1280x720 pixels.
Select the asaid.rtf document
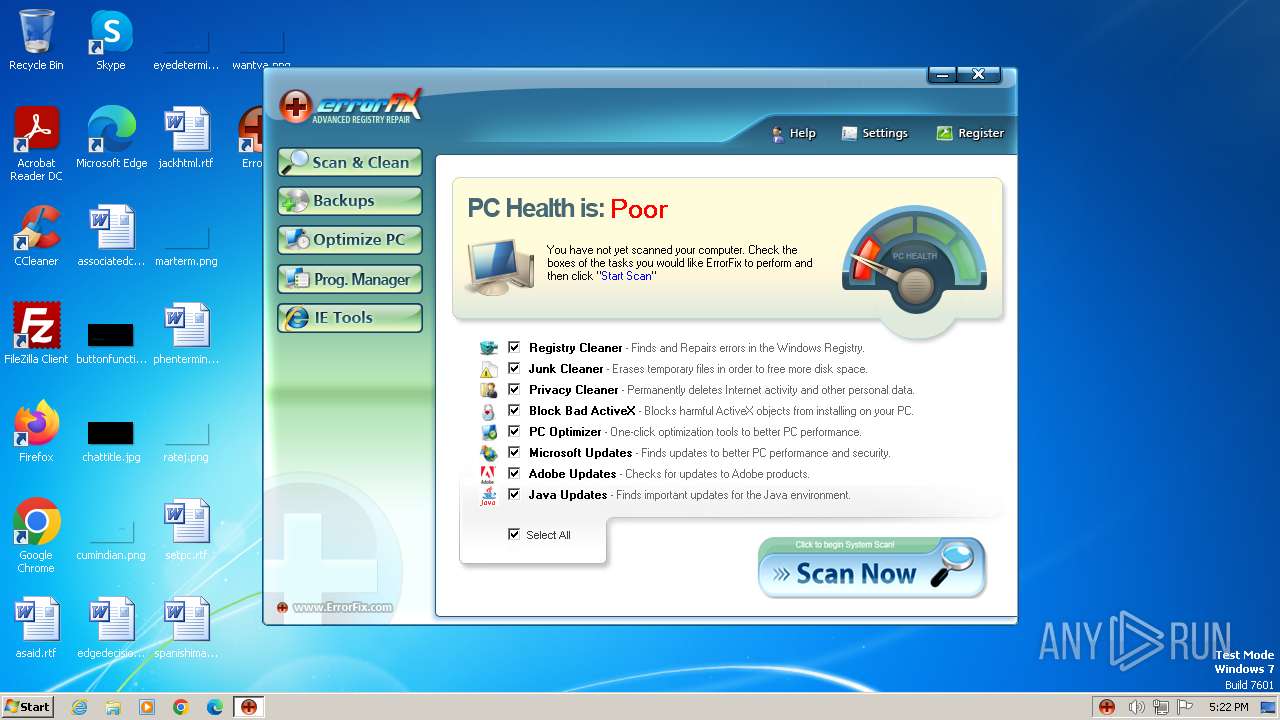coord(36,628)
